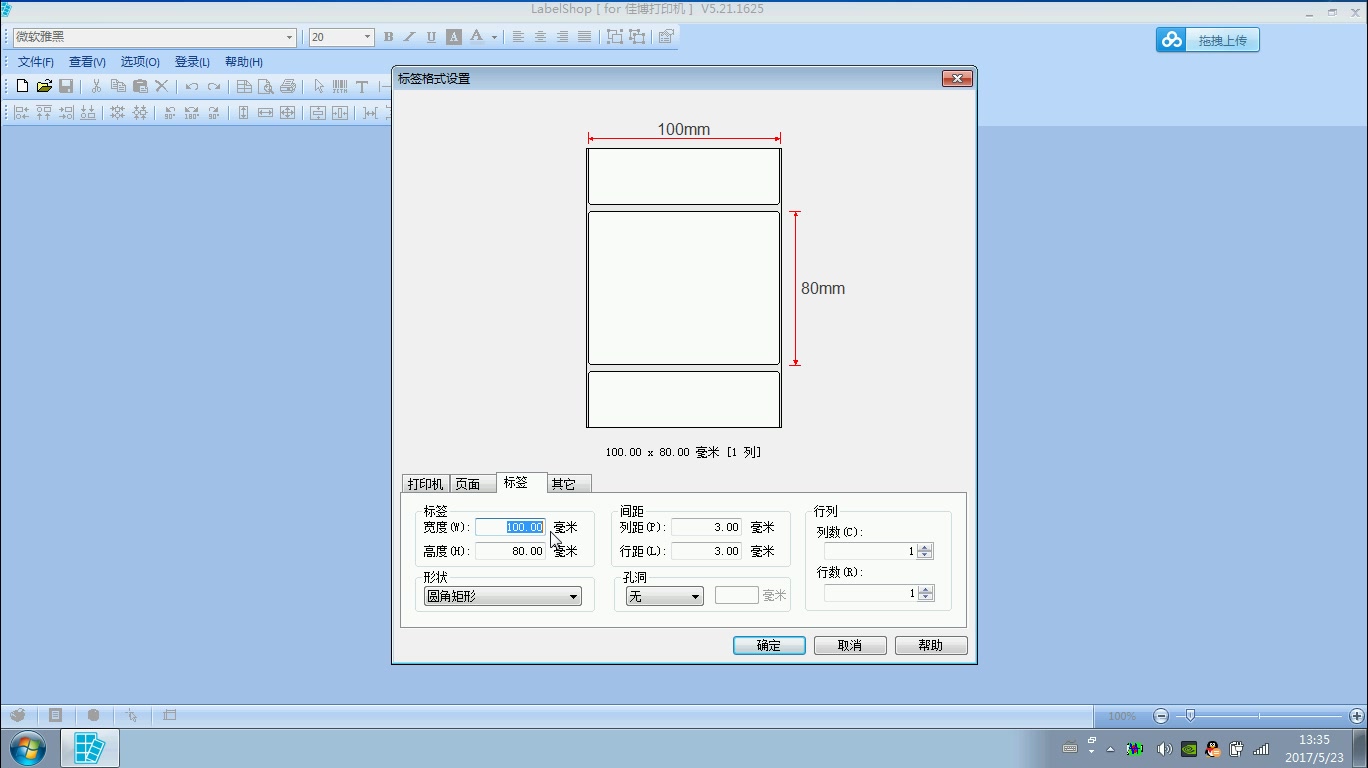
Task: Toggle Italic text formatting
Action: pyautogui.click(x=410, y=37)
